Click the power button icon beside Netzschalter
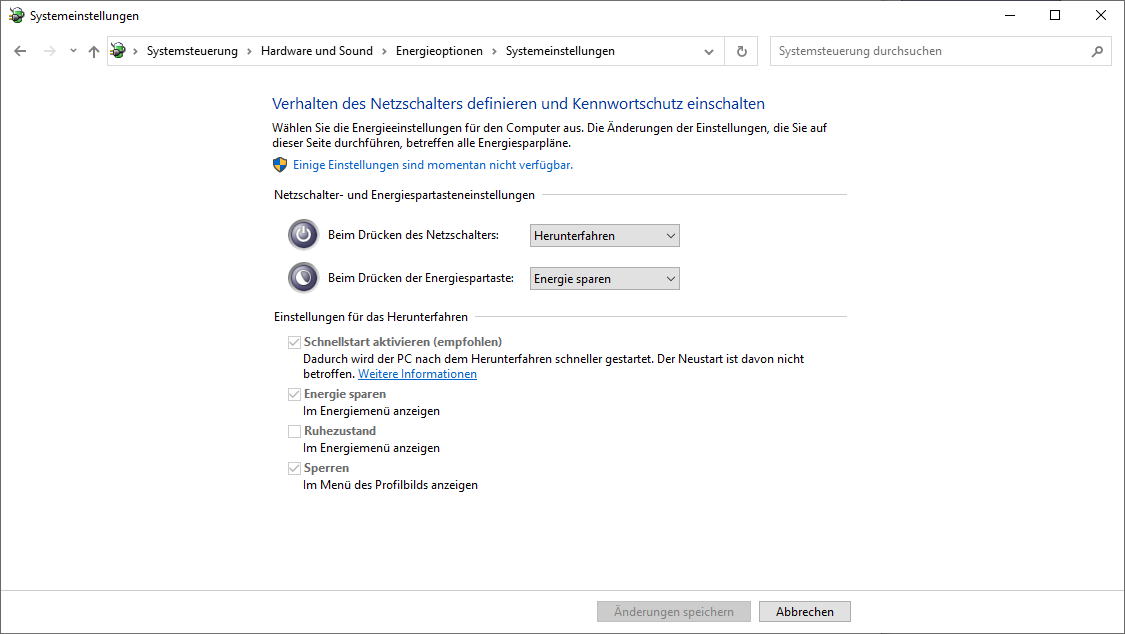This screenshot has width=1125, height=634. coord(303,235)
